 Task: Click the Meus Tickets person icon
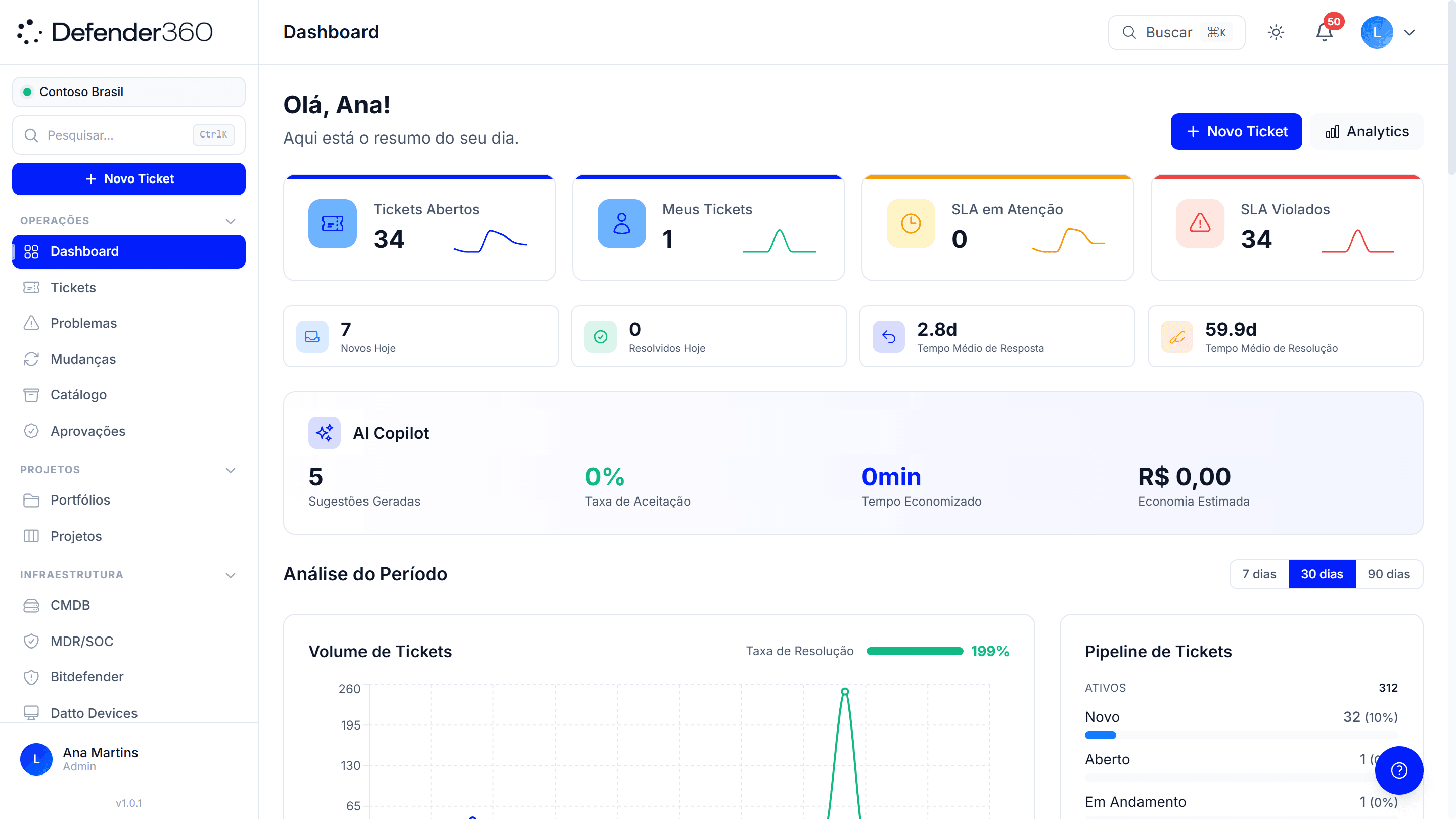(622, 223)
